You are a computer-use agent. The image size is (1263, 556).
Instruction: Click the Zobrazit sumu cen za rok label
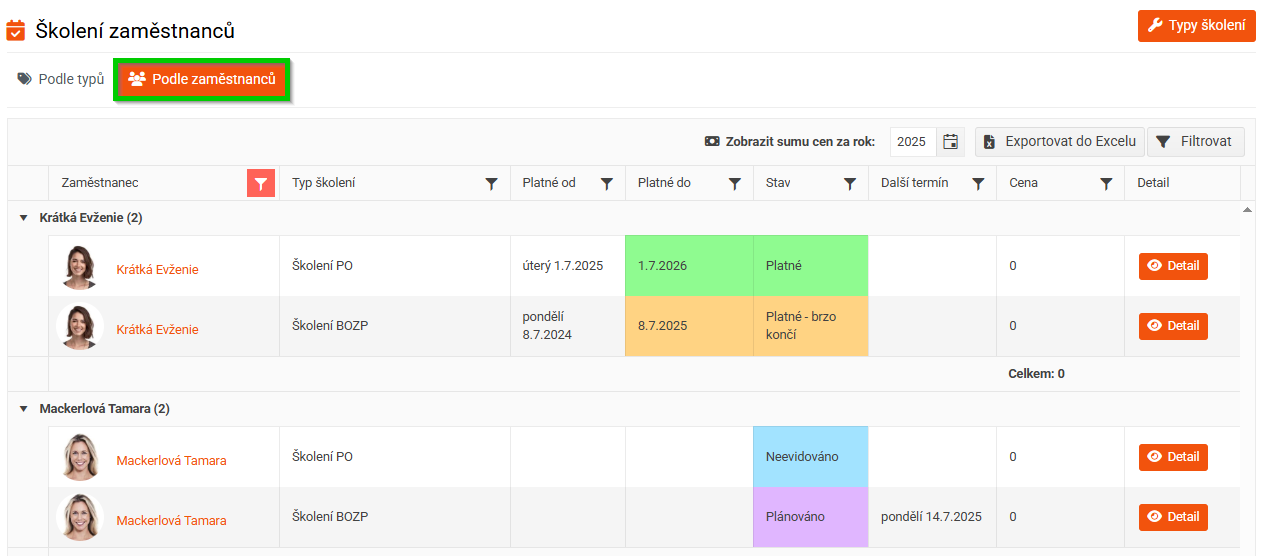point(790,142)
